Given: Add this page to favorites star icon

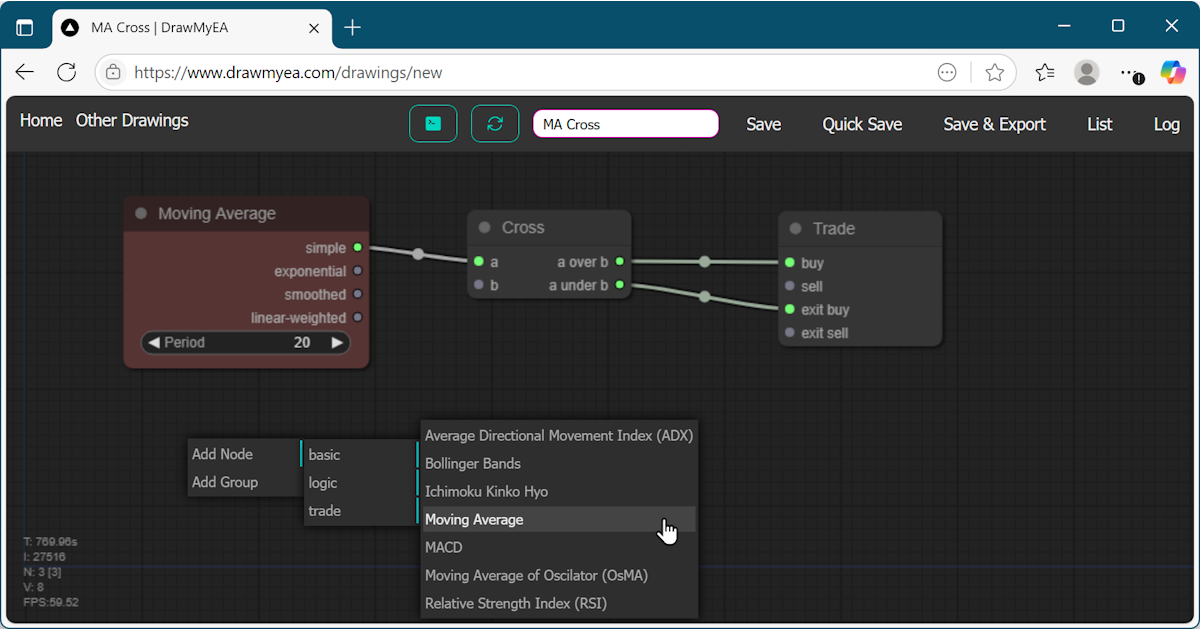Looking at the screenshot, I should 994,72.
